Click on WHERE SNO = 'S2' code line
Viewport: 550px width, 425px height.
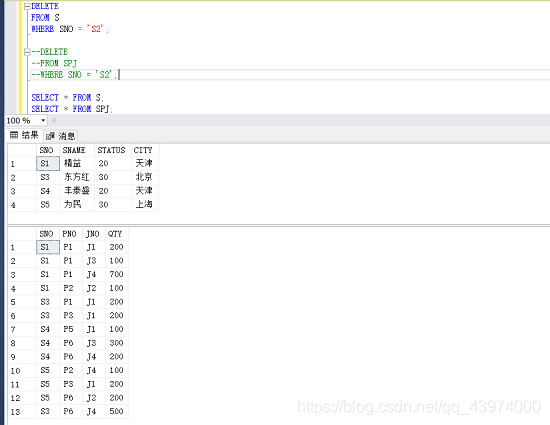pos(70,29)
